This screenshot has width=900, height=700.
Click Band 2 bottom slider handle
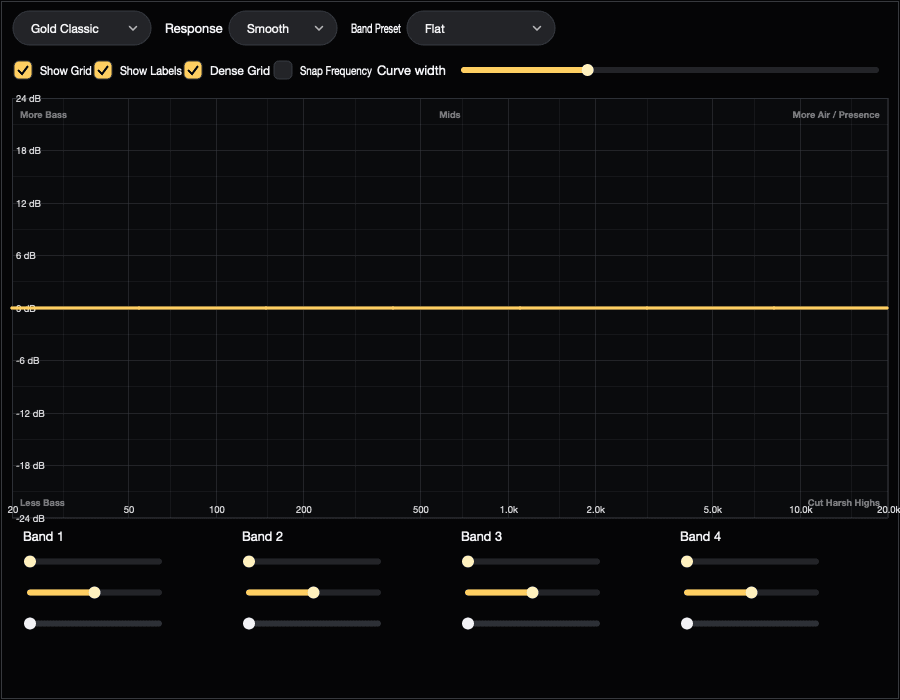click(249, 623)
